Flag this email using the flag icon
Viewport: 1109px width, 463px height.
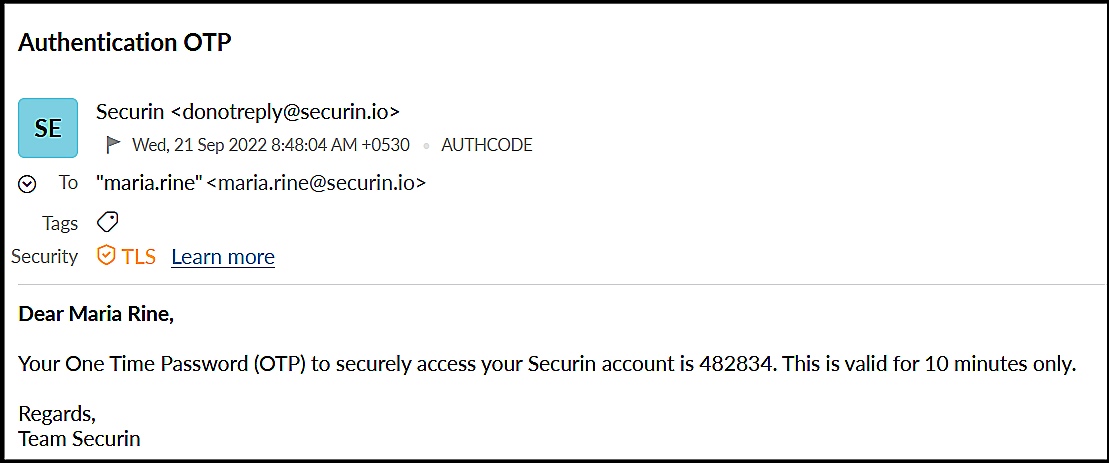pos(114,145)
